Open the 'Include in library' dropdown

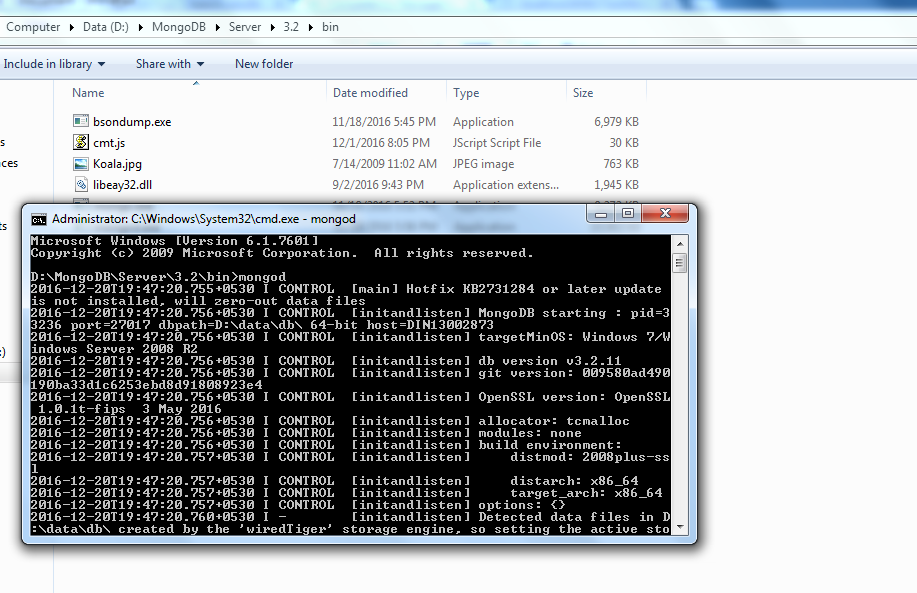click(x=54, y=64)
